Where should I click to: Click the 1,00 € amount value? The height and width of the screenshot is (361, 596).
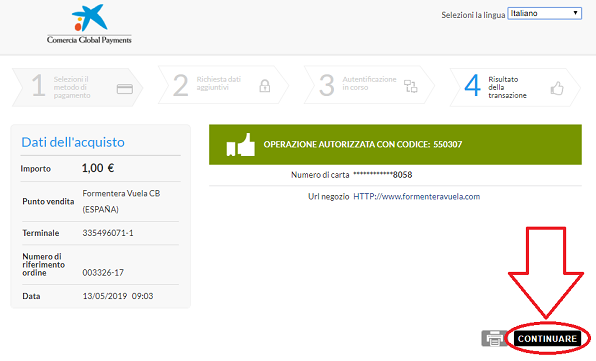pos(98,168)
